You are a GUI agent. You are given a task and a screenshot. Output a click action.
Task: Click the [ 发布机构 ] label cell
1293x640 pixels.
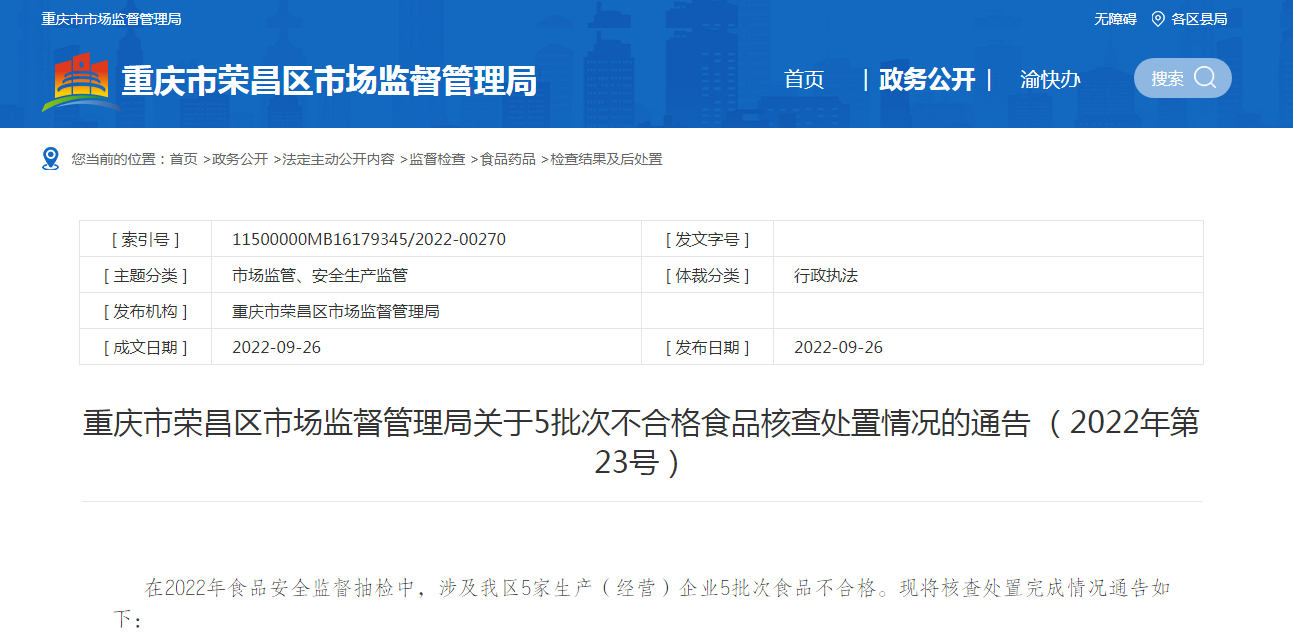[146, 311]
